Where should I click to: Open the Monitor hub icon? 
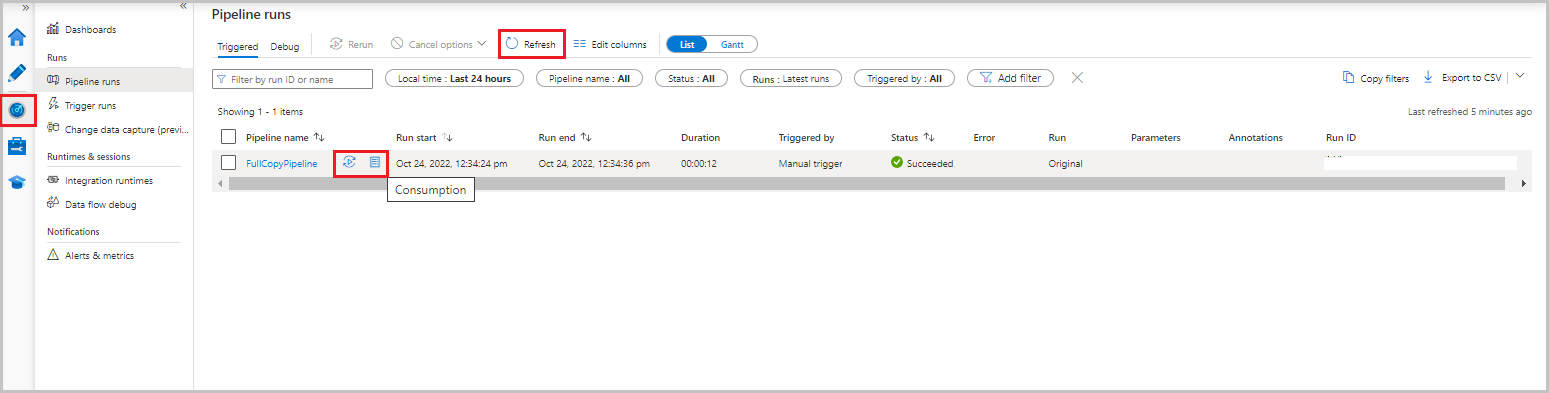click(17, 110)
